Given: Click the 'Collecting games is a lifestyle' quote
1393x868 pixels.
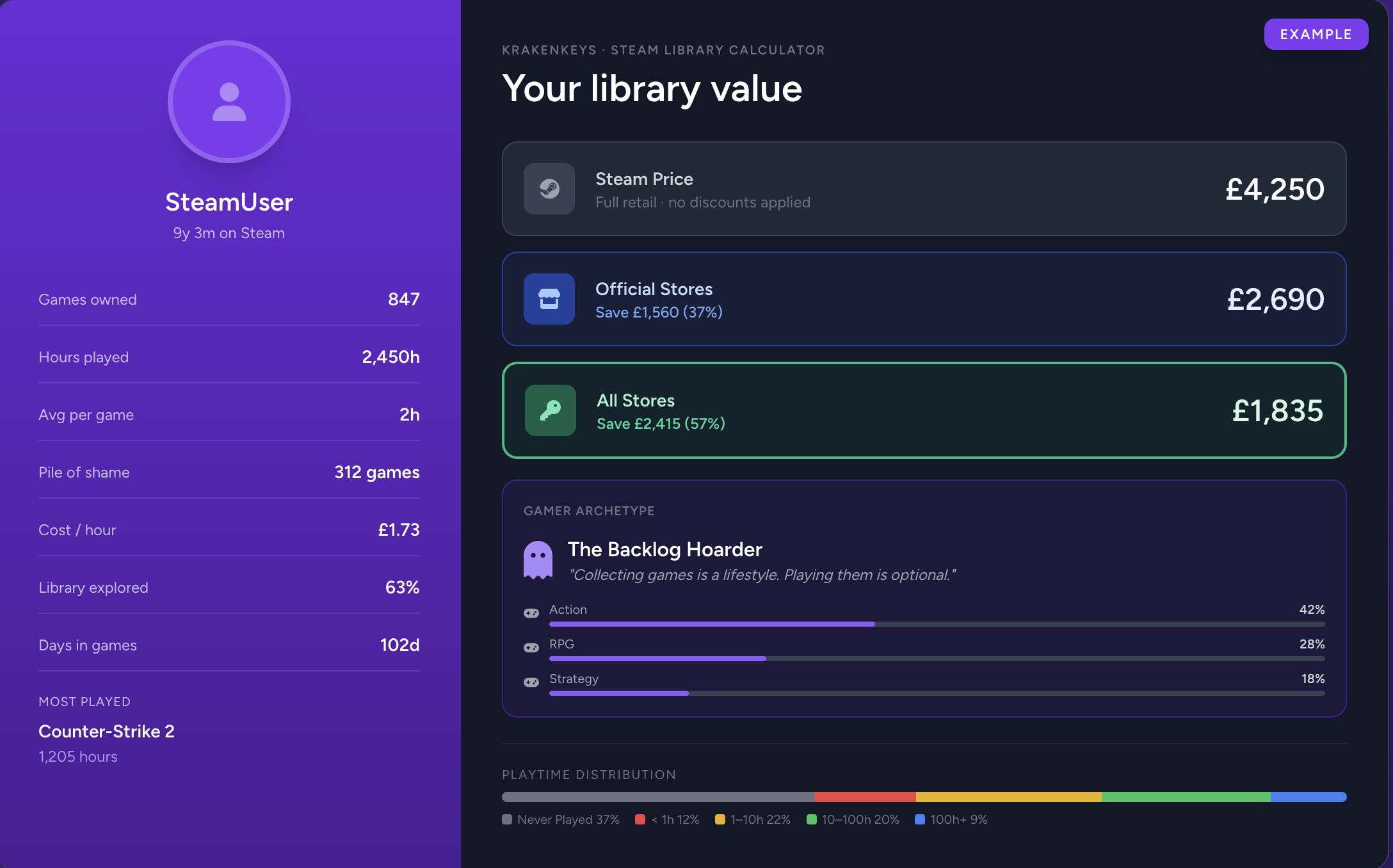Looking at the screenshot, I should coord(762,575).
